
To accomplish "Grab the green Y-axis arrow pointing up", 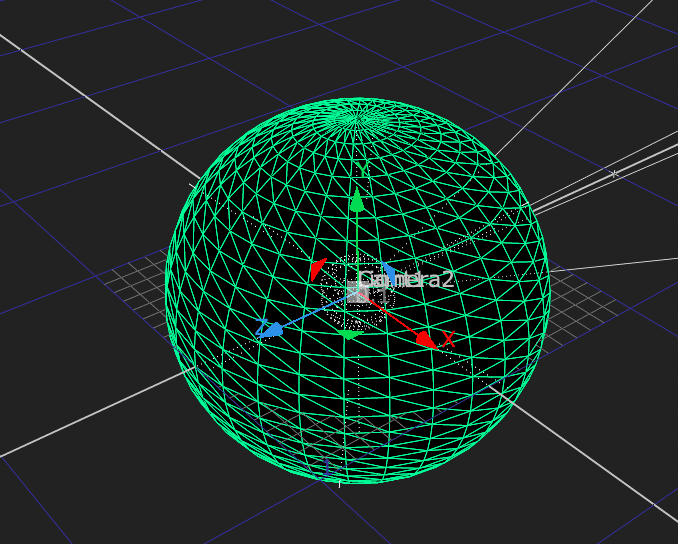I will [x=356, y=201].
